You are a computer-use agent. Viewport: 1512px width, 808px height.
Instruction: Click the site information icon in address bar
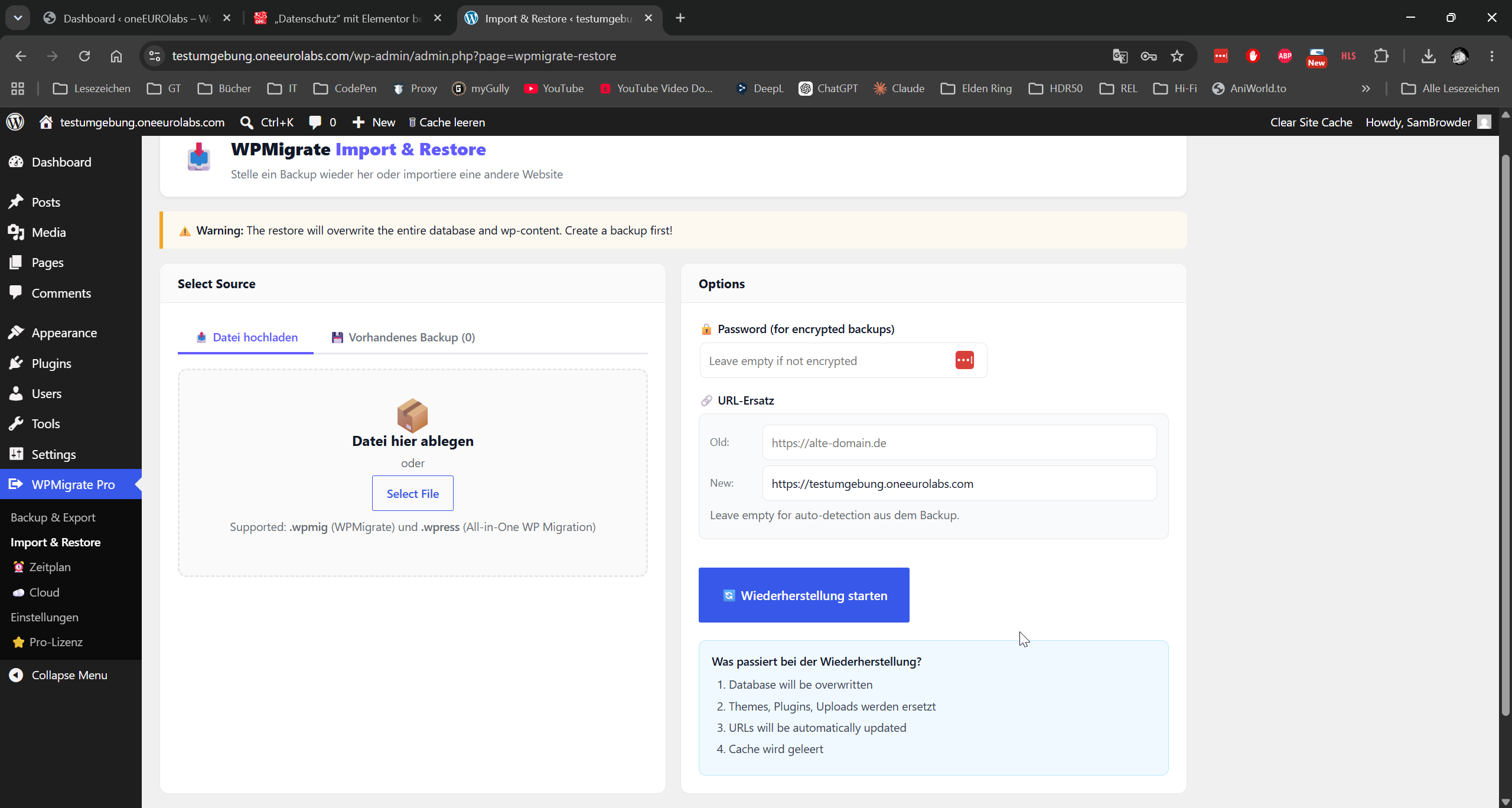pos(155,56)
